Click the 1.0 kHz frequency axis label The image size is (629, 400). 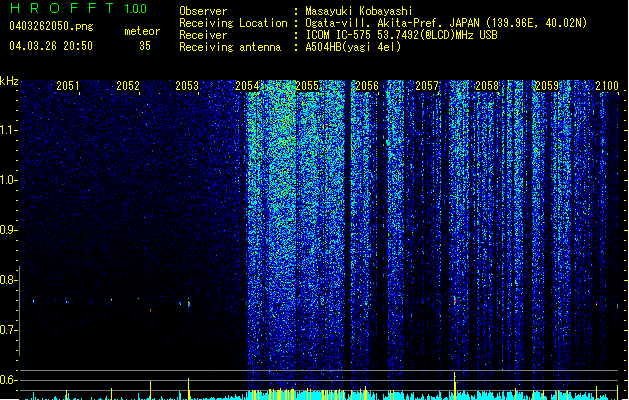(x=9, y=180)
